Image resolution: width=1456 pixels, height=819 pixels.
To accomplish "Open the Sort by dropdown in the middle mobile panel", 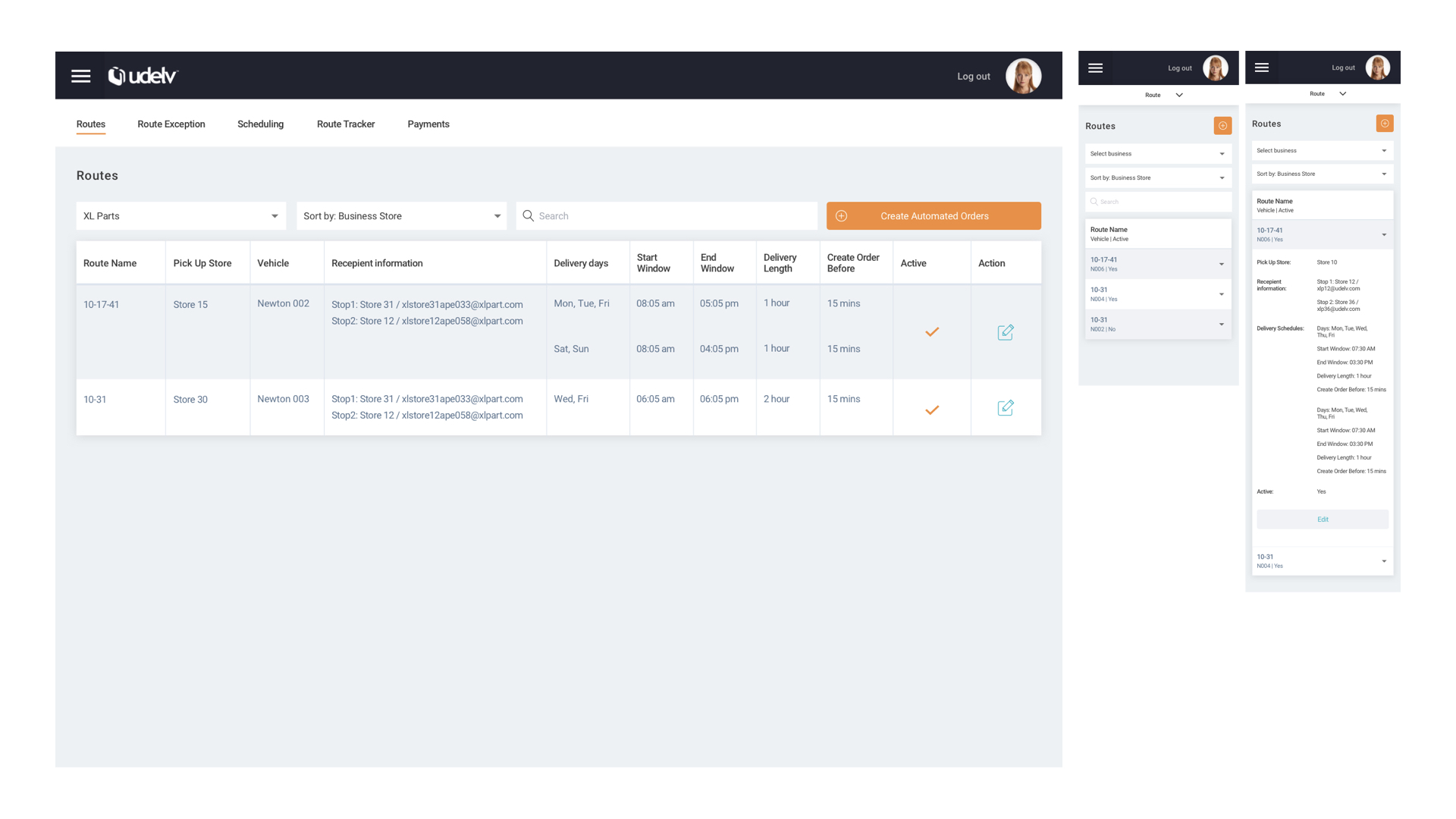I will pos(1158,178).
